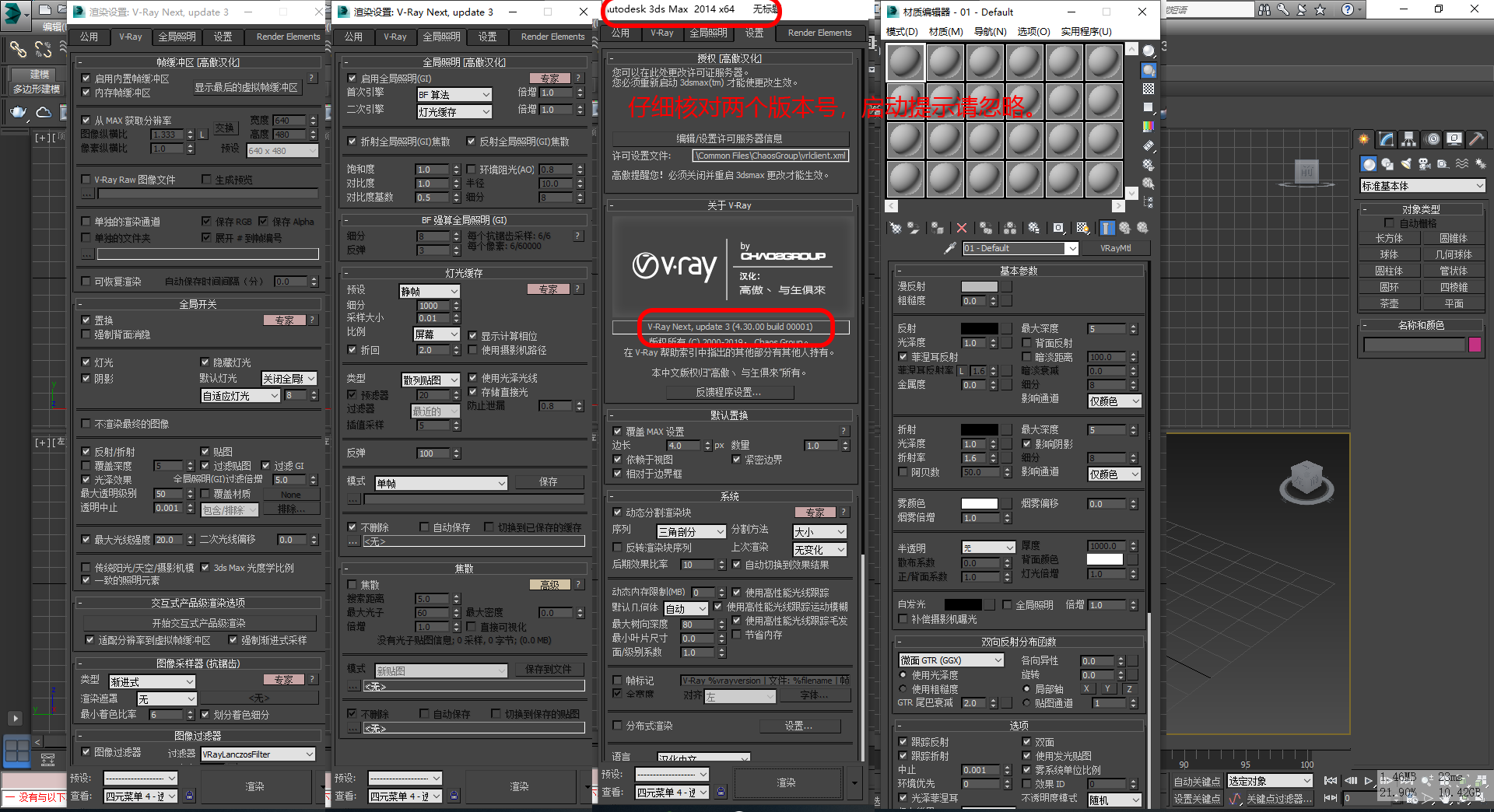Click Go to Start playback icon
The height and width of the screenshot is (812, 1494).
1331,781
